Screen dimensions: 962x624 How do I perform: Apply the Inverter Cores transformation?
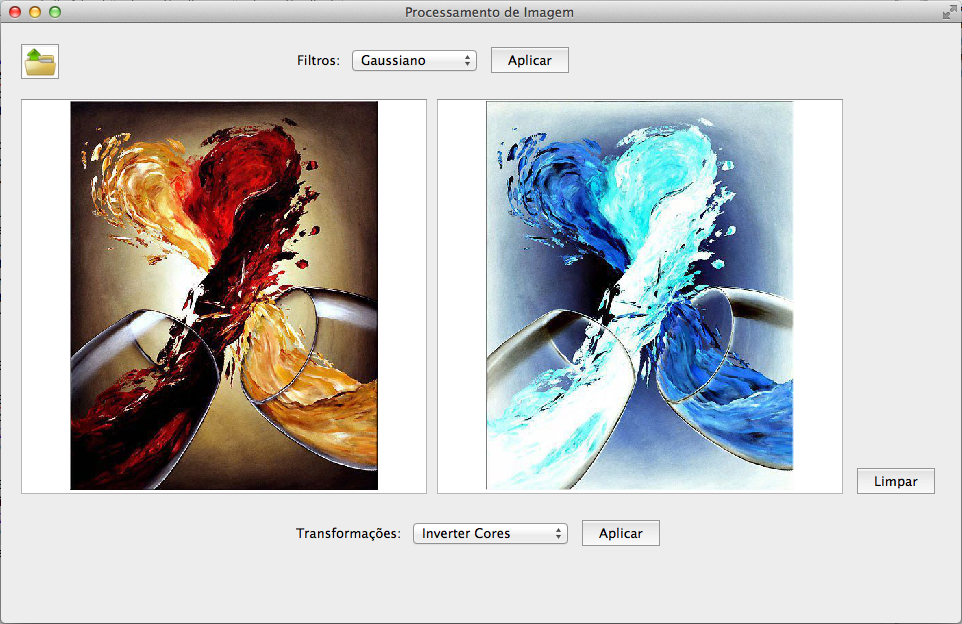[x=620, y=533]
